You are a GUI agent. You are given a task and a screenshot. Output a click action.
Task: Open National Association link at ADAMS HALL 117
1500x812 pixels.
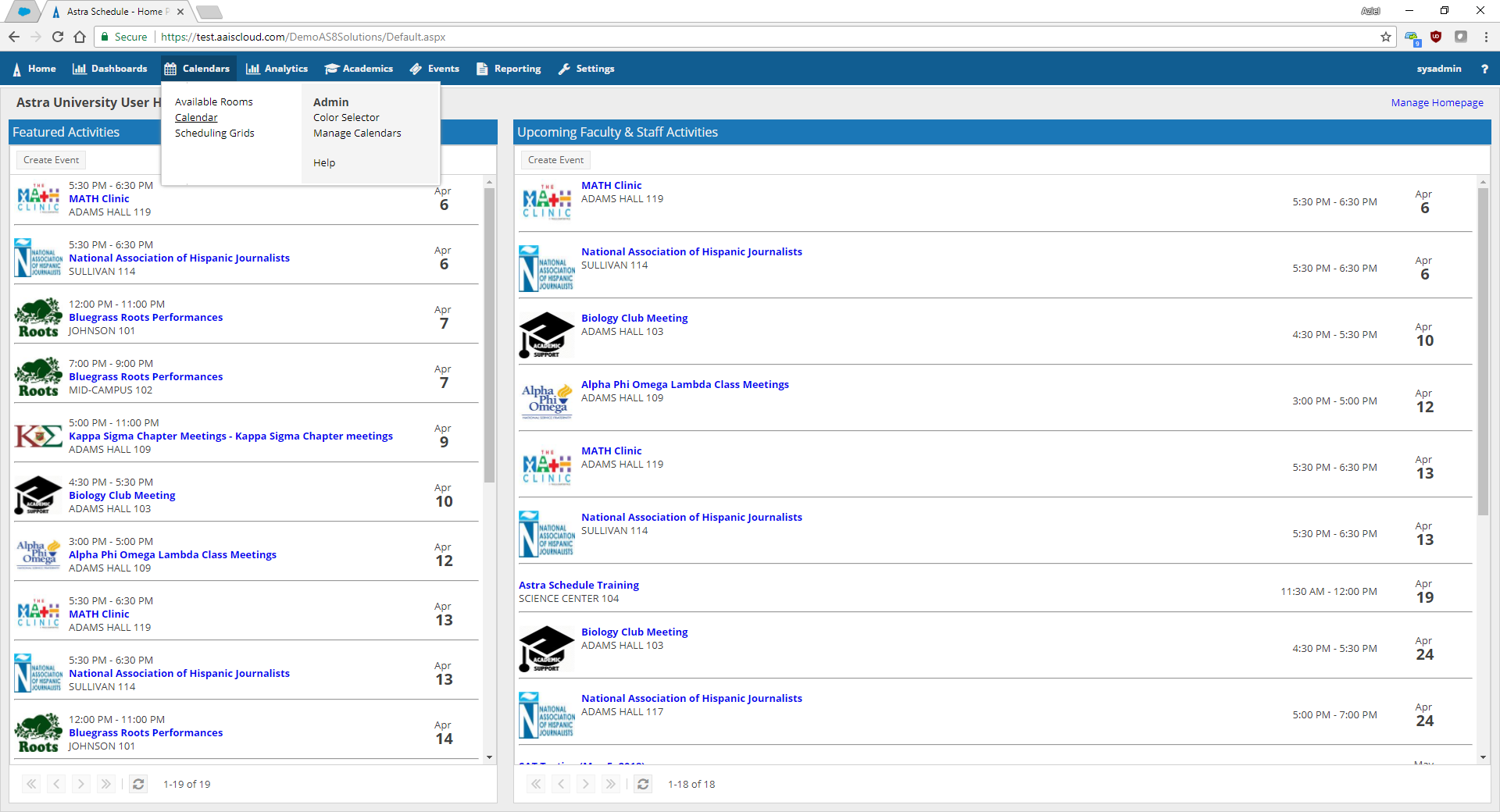691,698
